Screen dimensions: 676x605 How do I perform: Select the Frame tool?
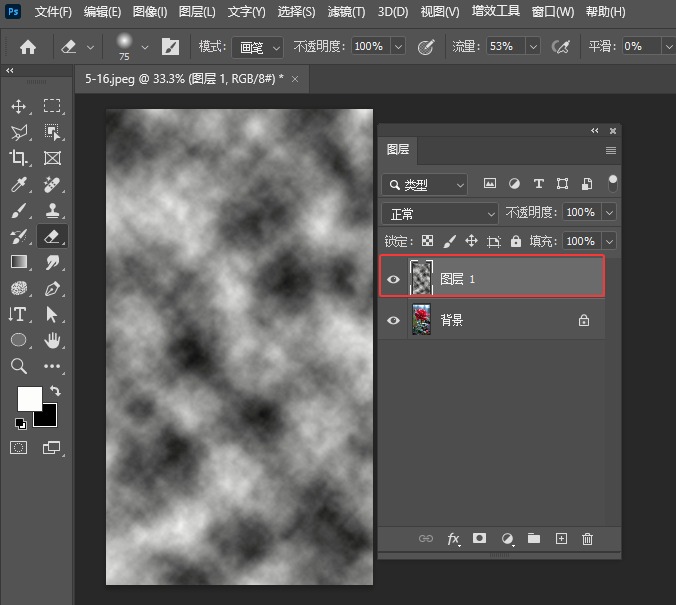[x=52, y=158]
